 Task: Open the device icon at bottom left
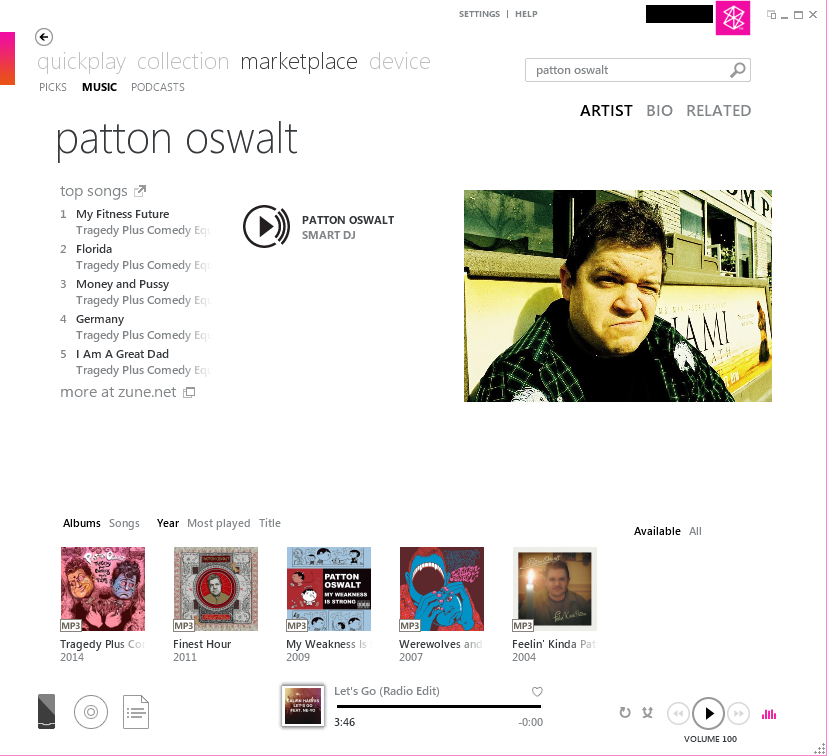[46, 712]
